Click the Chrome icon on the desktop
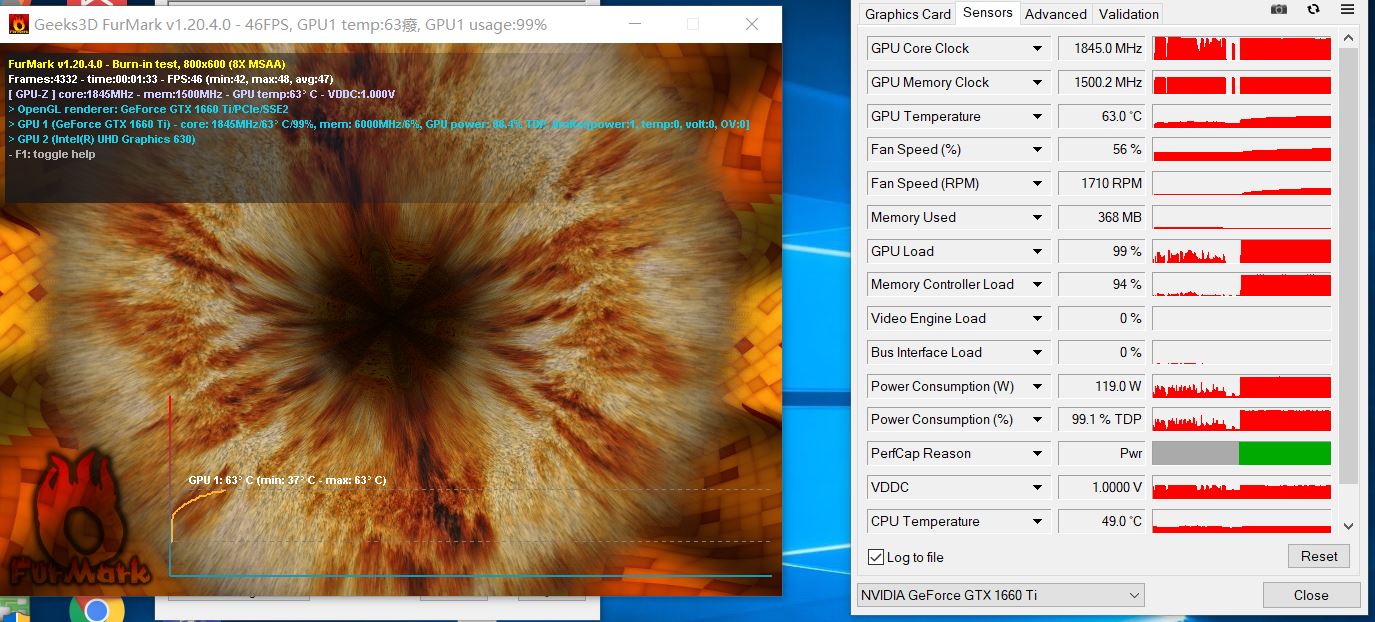Screen dimensions: 1375x622 [x=97, y=610]
